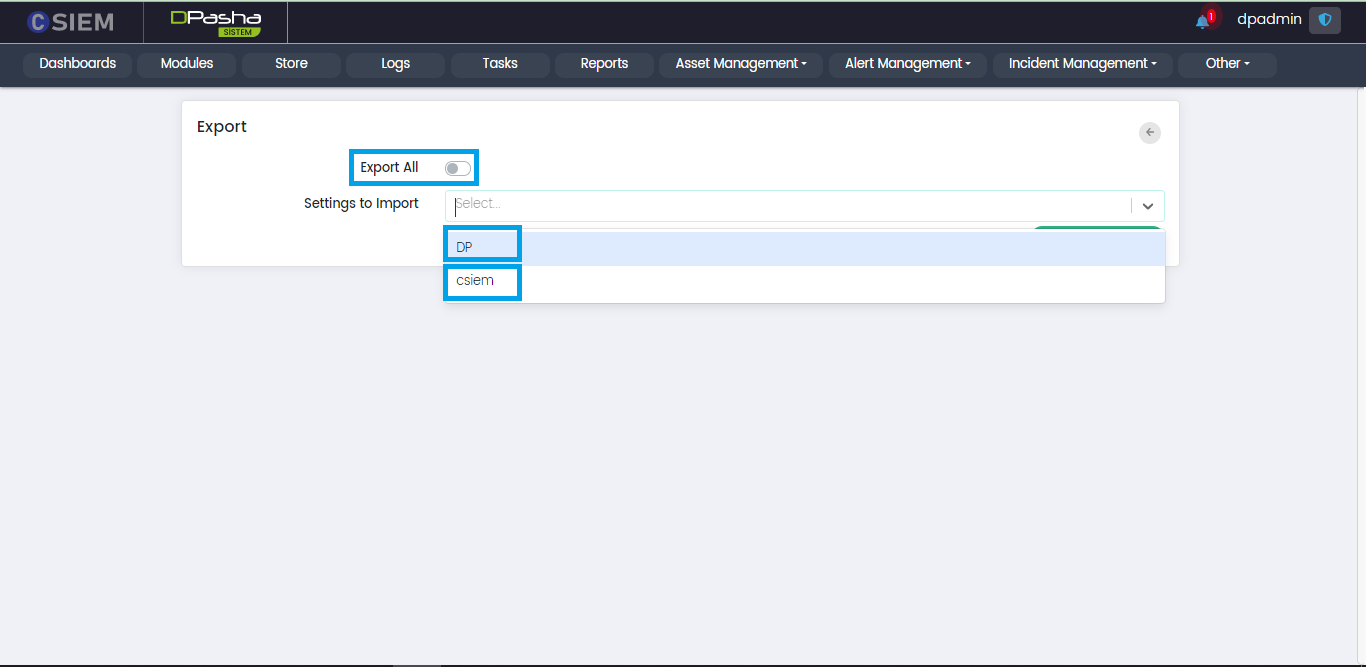Expand the Asset Management menu

coord(741,64)
